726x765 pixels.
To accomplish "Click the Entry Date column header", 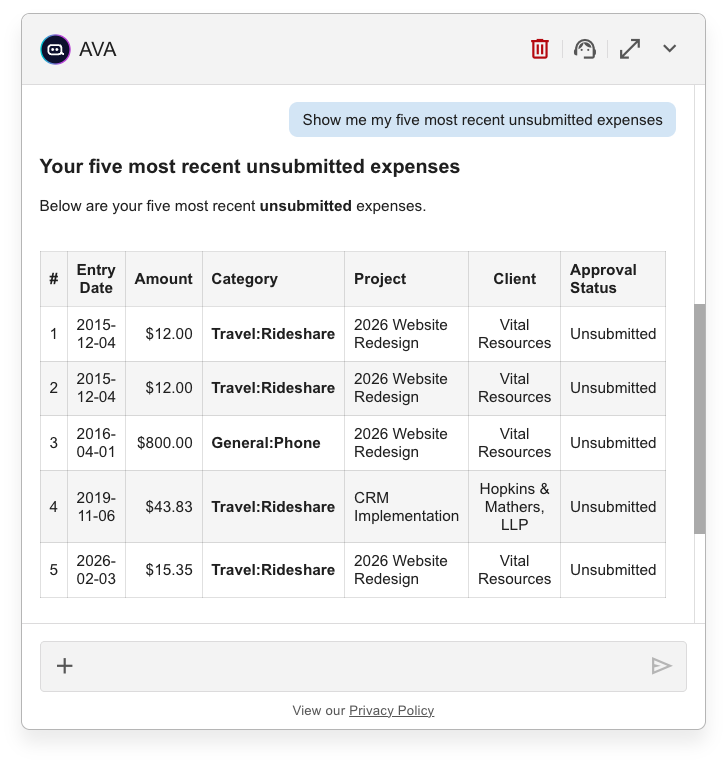I will [x=96, y=279].
